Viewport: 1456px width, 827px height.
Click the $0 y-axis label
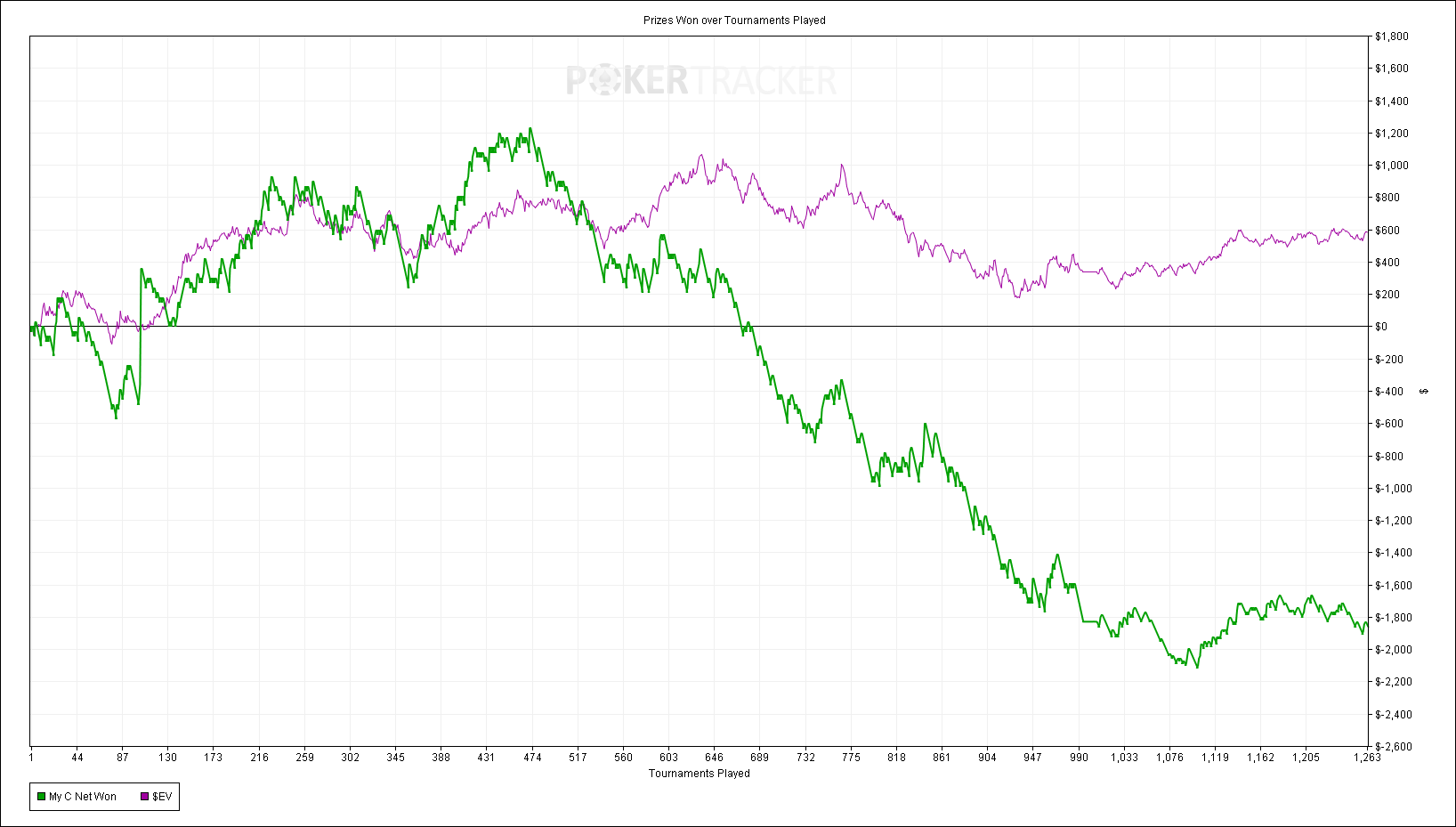coord(1381,327)
